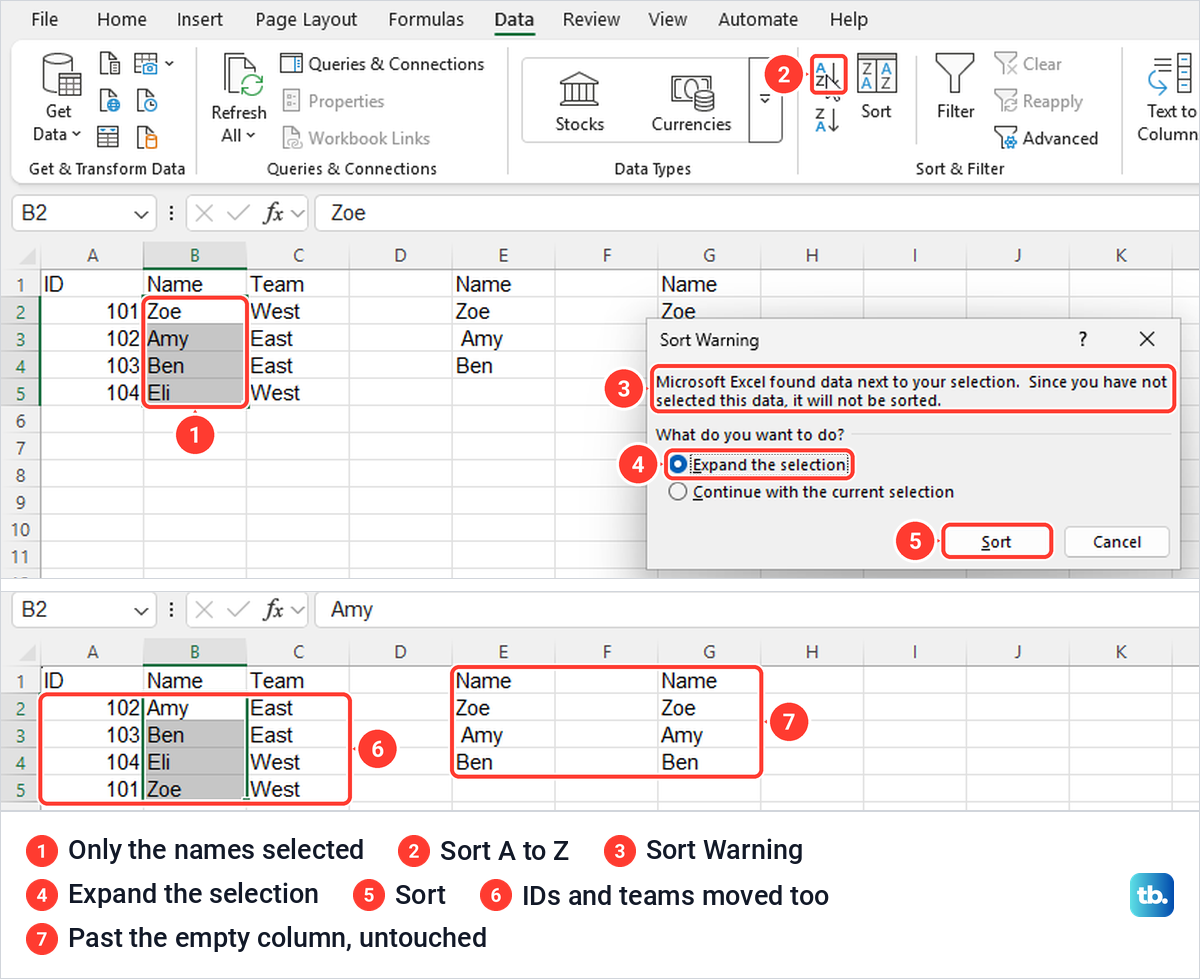Select cell Ben in column G
The height and width of the screenshot is (979, 1200).
click(x=709, y=762)
